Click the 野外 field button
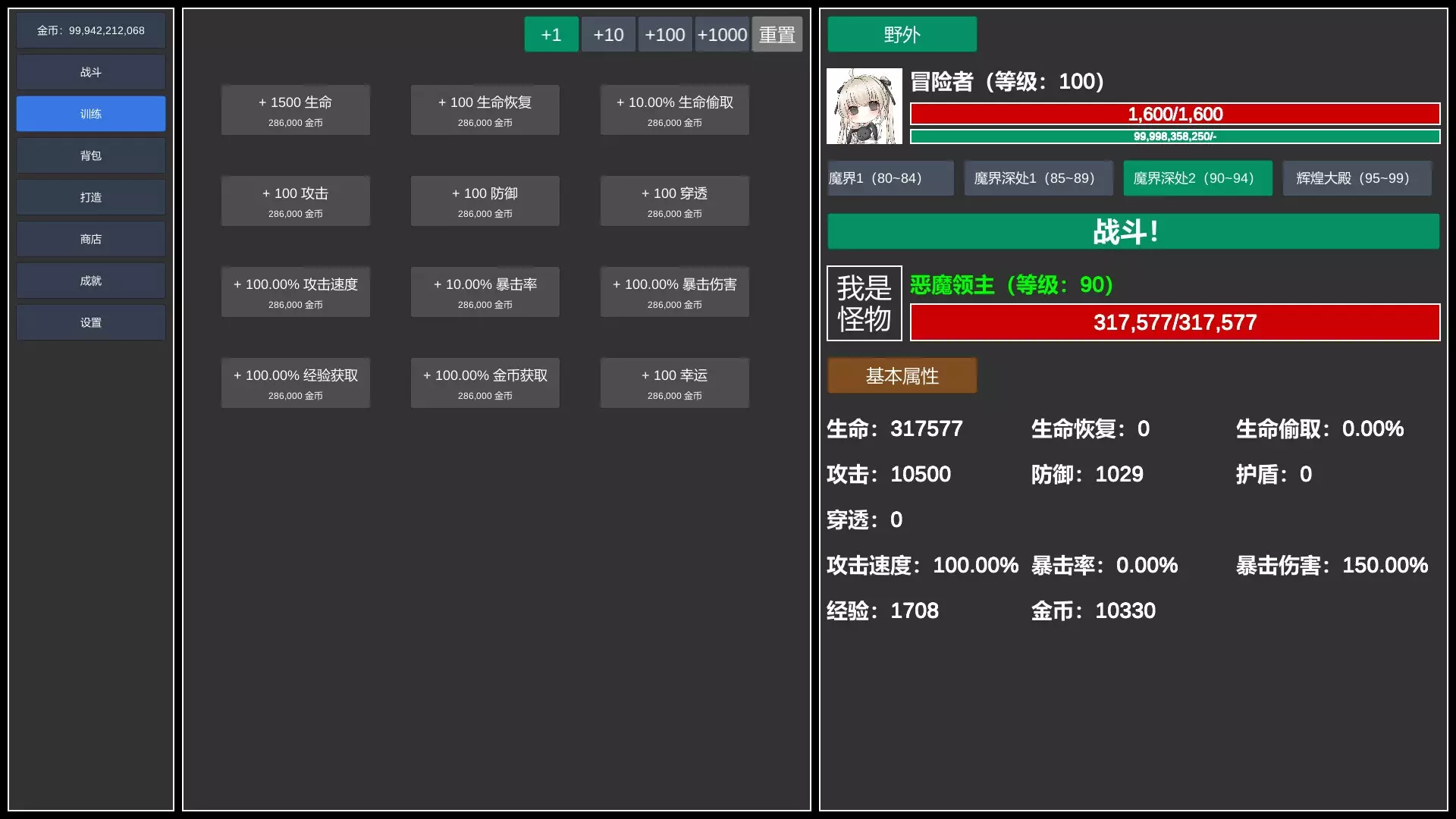The height and width of the screenshot is (819, 1456). coord(902,34)
